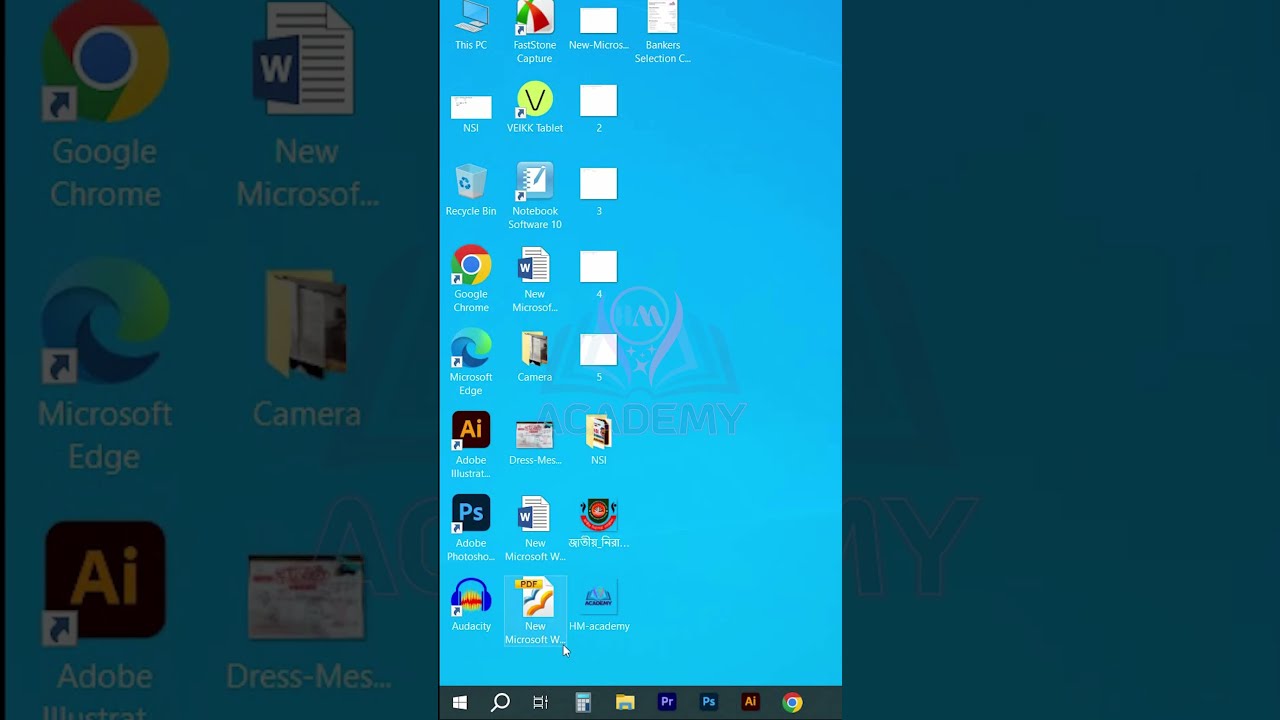Launch Illustrator from the taskbar
Screen dimensions: 1280x720
[x=750, y=702]
